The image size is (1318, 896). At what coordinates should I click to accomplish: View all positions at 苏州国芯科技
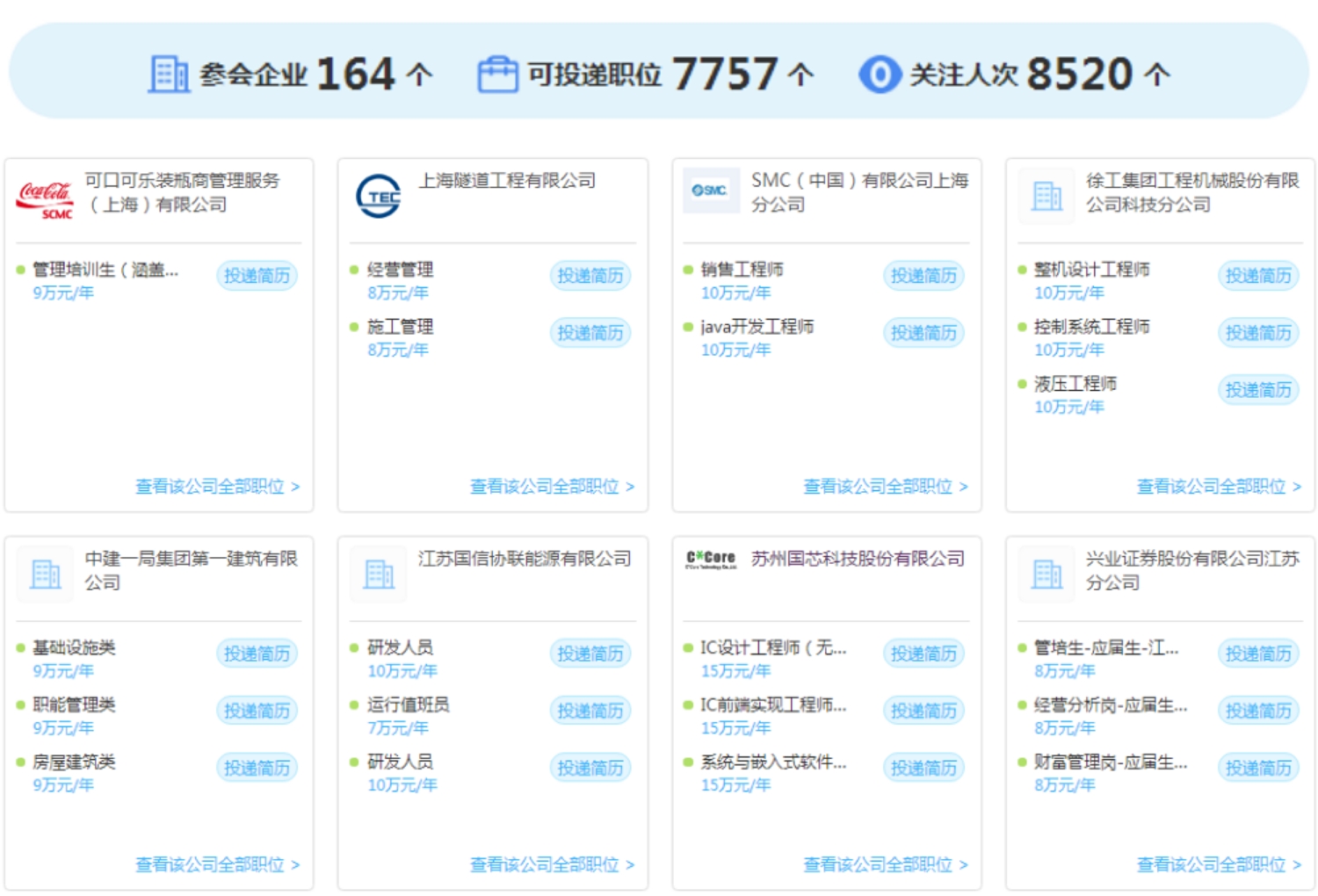pyautogui.click(x=885, y=865)
